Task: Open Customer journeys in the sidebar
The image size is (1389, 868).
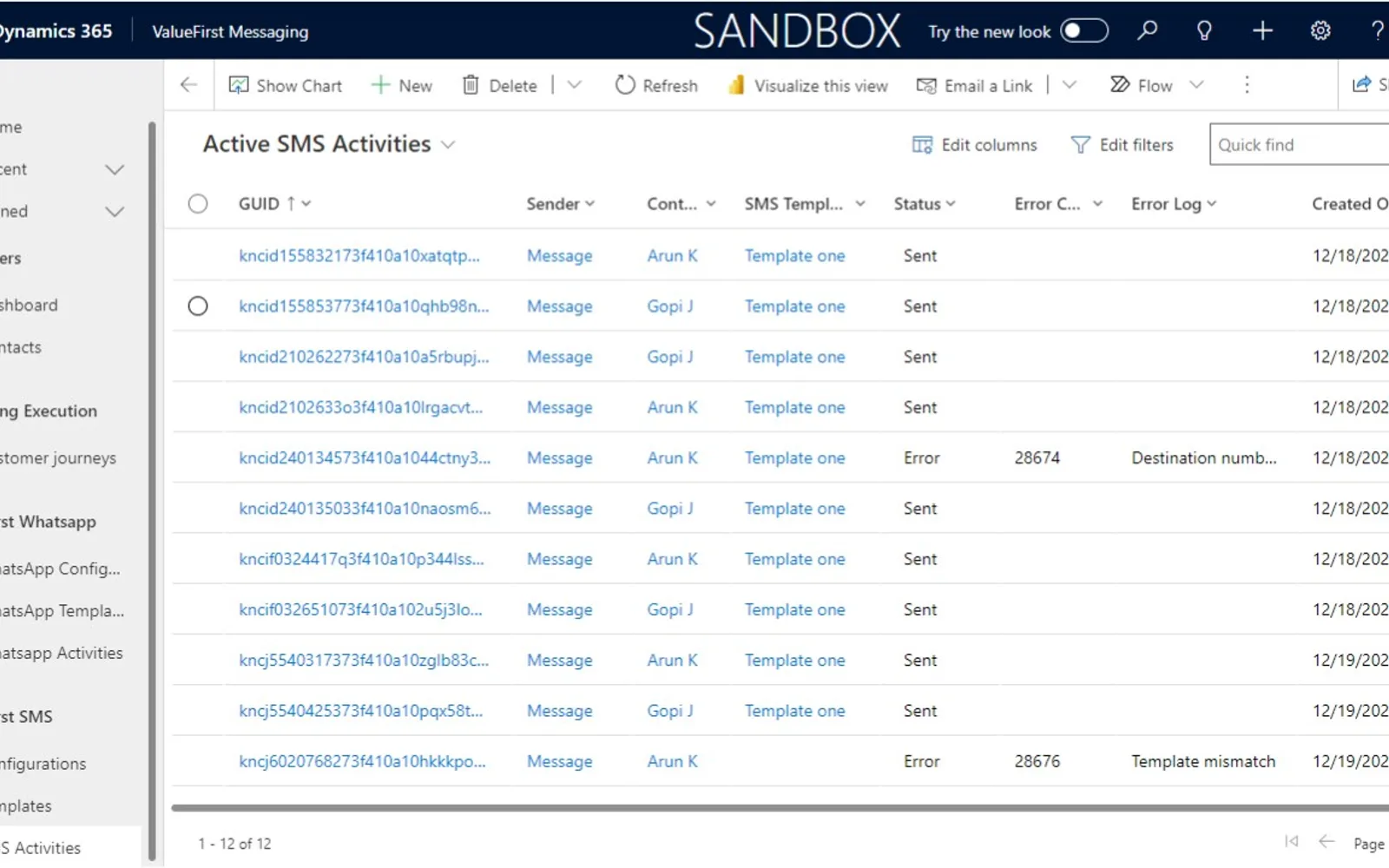Action: [x=58, y=458]
